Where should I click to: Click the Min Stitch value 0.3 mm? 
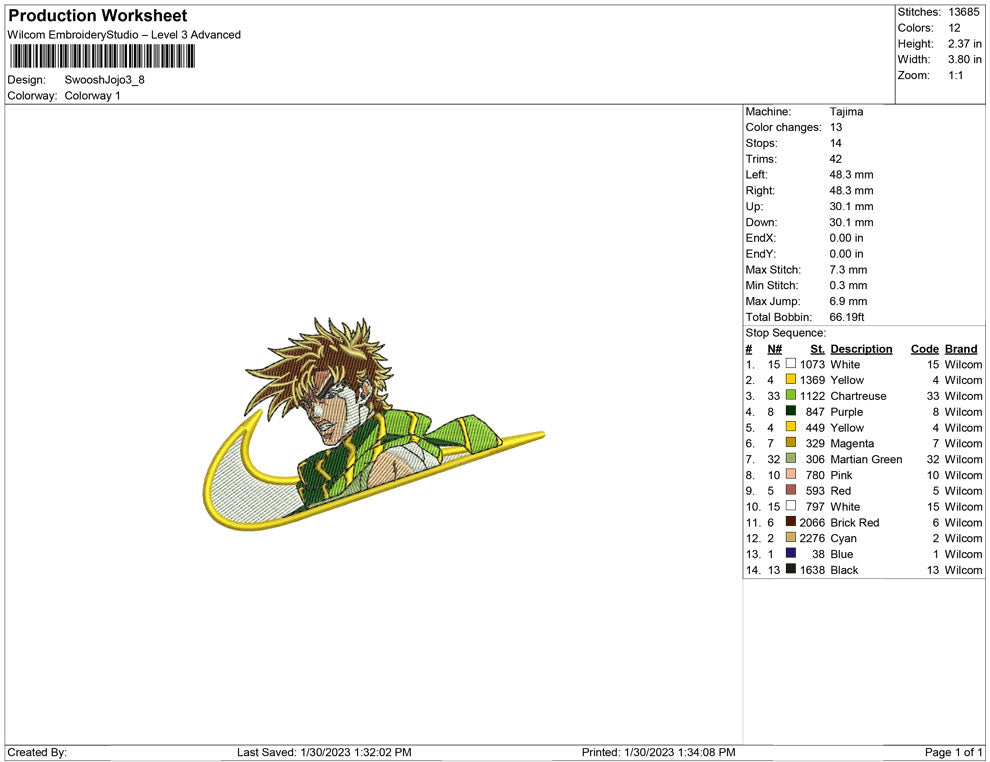click(x=848, y=285)
